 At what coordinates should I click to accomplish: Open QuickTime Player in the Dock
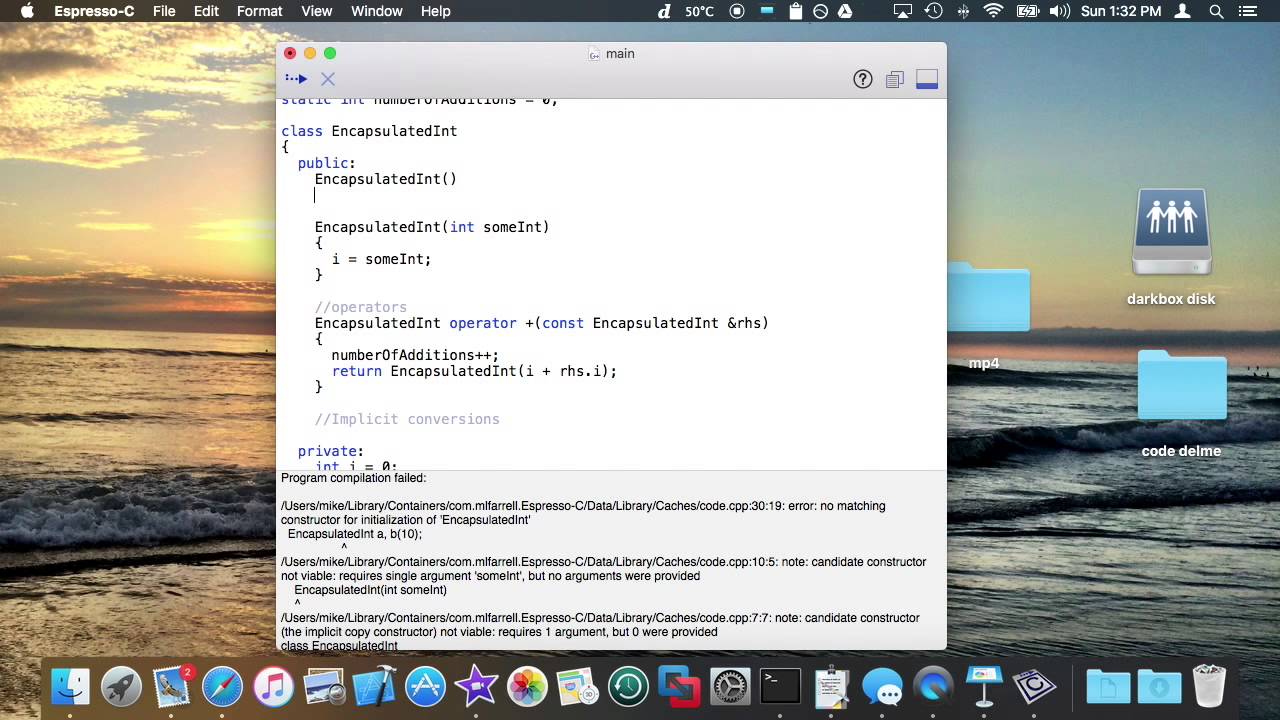click(x=933, y=686)
